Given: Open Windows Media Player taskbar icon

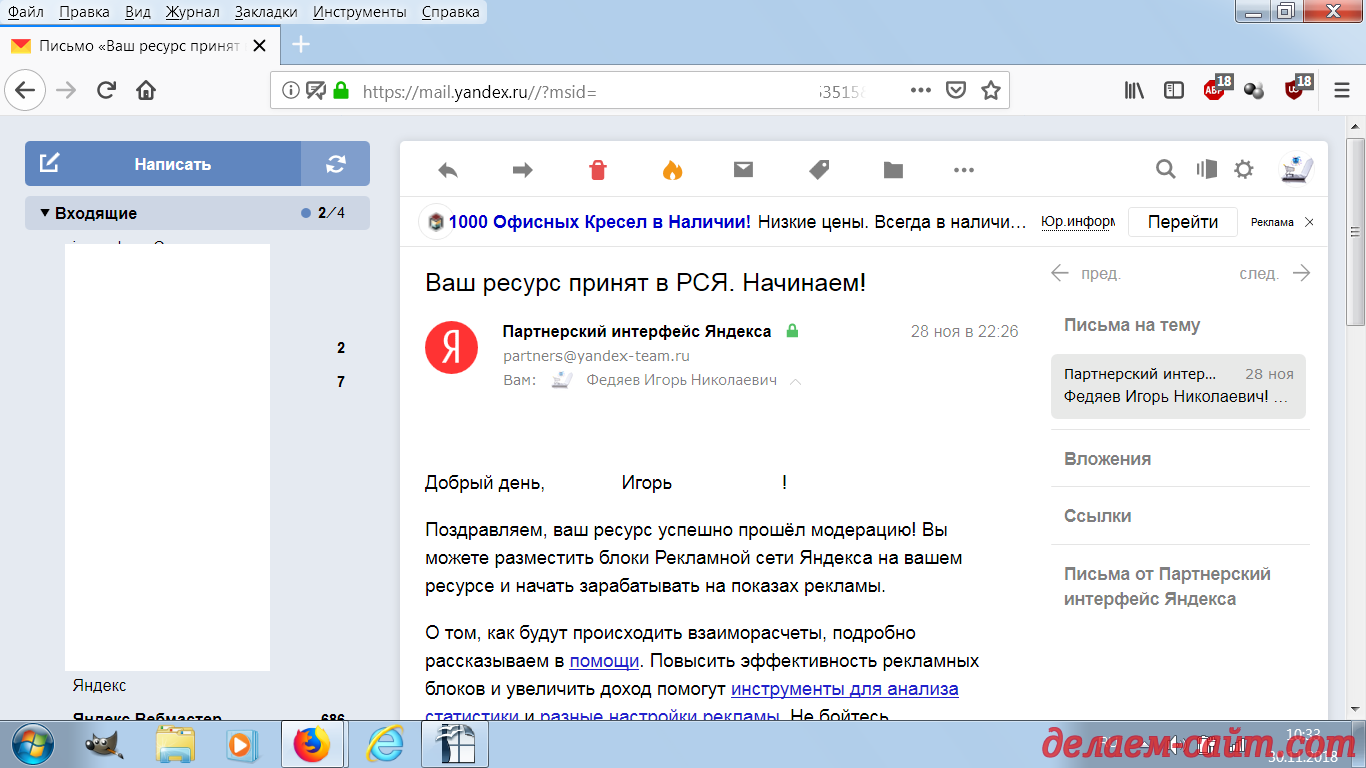Looking at the screenshot, I should [x=240, y=744].
